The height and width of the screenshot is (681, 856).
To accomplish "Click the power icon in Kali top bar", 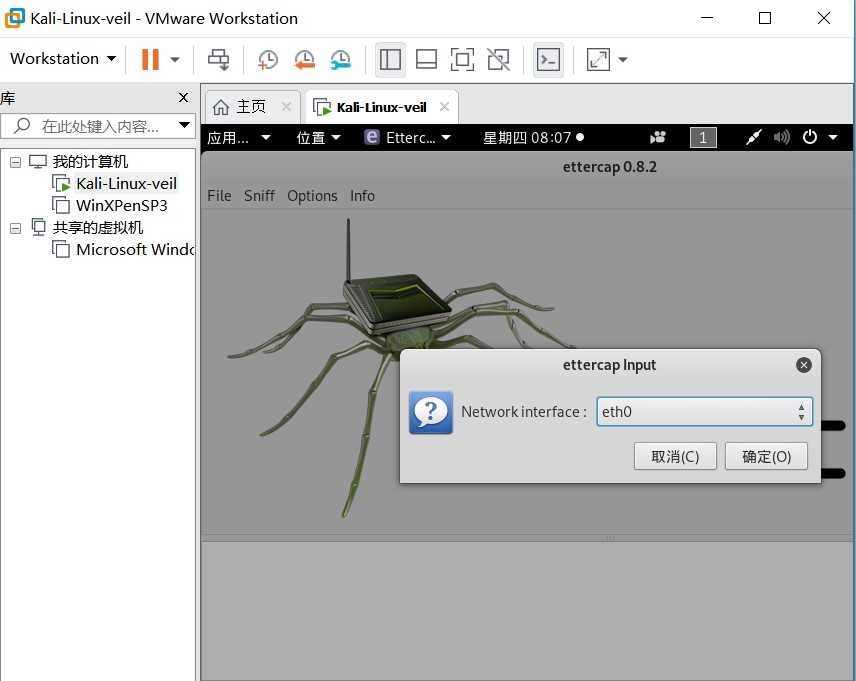I will [810, 137].
